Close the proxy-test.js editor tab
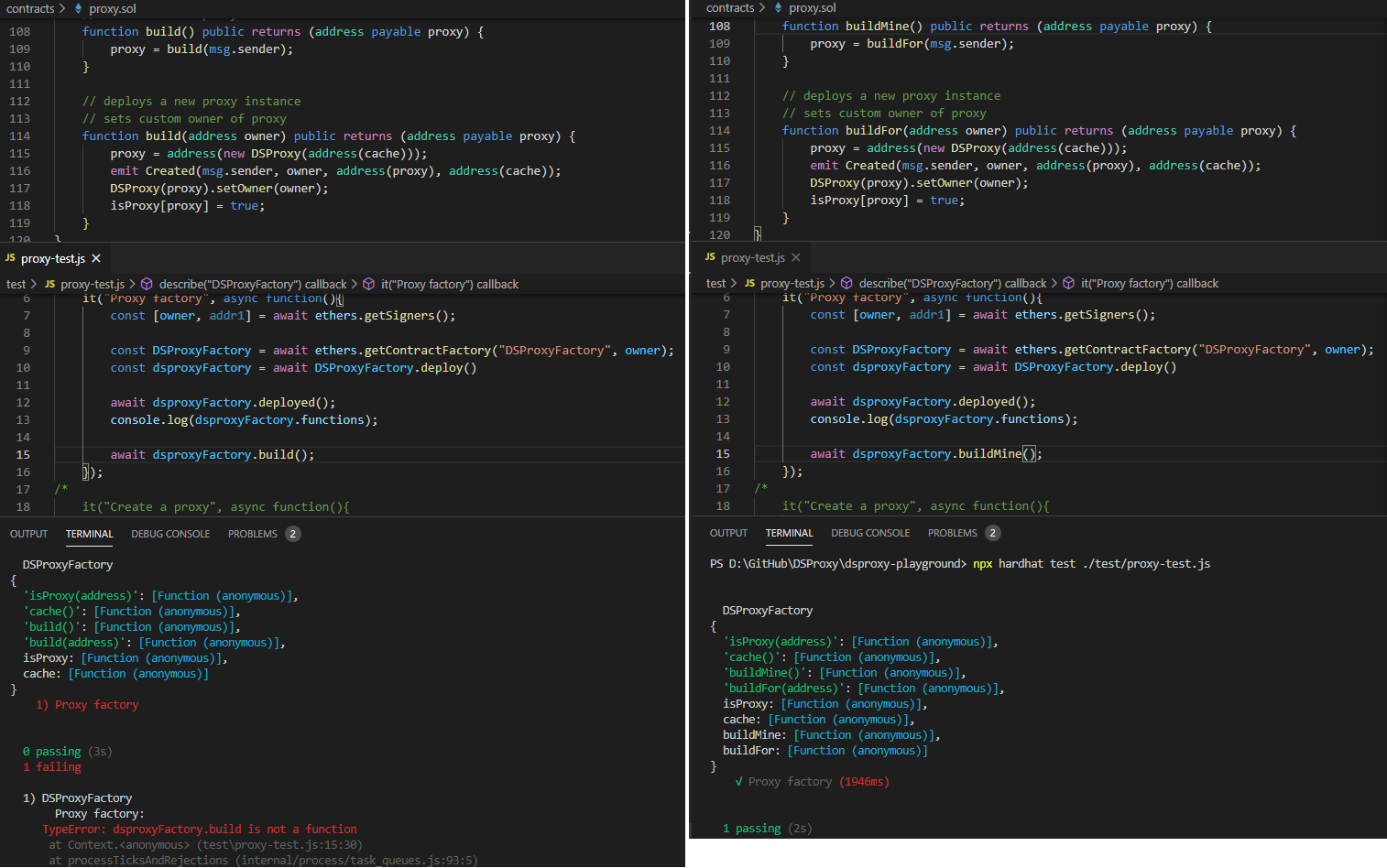 point(96,258)
